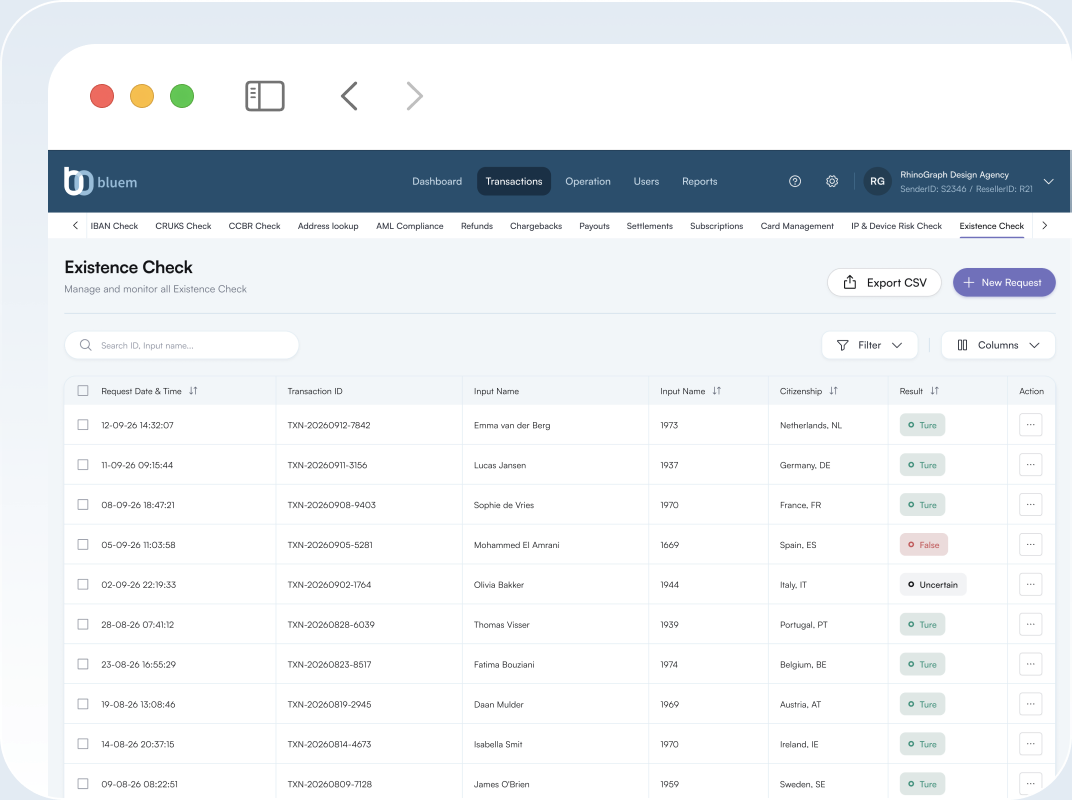Open actions menu for Emma van der Berg
The height and width of the screenshot is (800, 1072).
coord(1030,425)
